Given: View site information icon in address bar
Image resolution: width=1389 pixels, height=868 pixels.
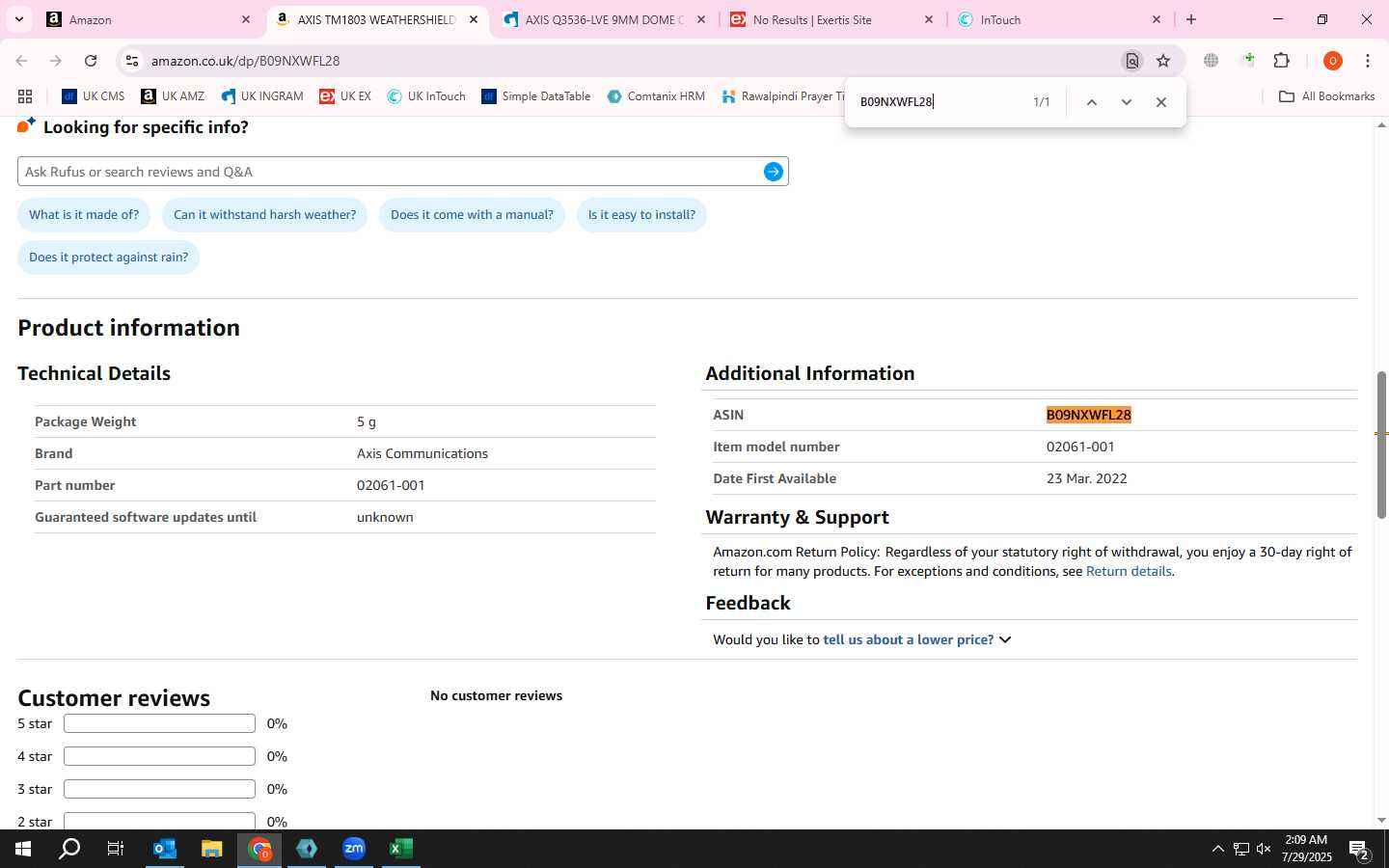Looking at the screenshot, I should [132, 61].
